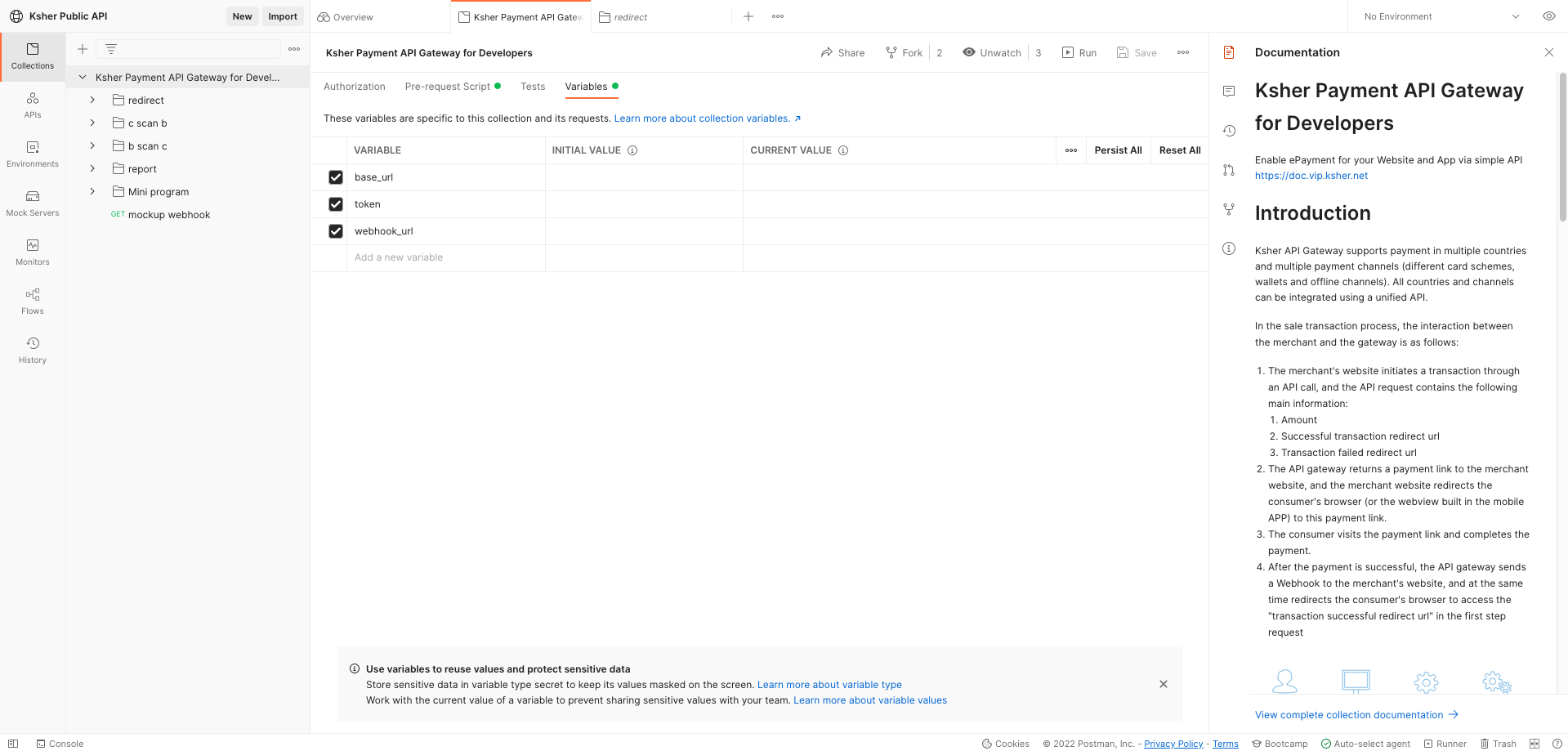Uncheck the token variable checkbox
Screen dimensions: 1568x751
point(336,204)
